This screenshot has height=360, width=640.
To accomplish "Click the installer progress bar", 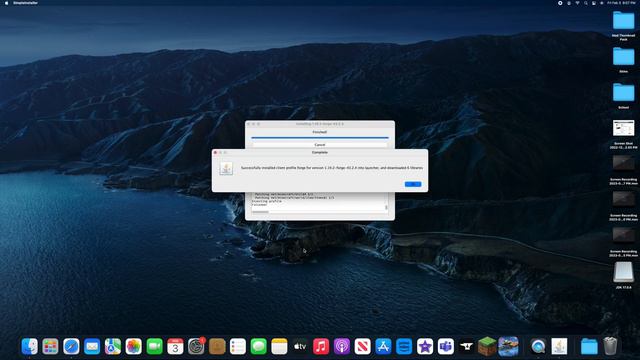I will pyautogui.click(x=320, y=138).
